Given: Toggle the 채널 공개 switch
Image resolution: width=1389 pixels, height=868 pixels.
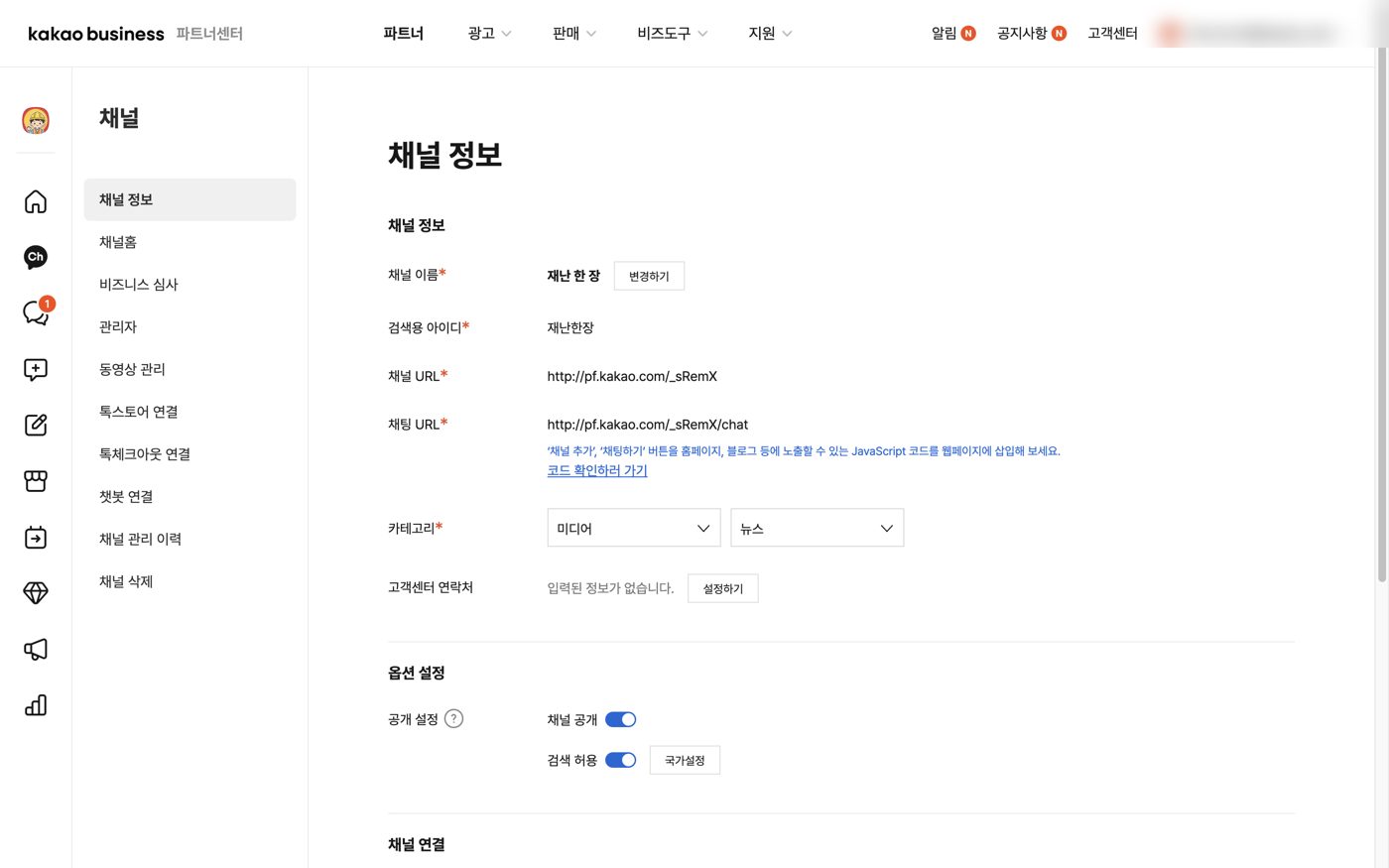Looking at the screenshot, I should click(621, 719).
